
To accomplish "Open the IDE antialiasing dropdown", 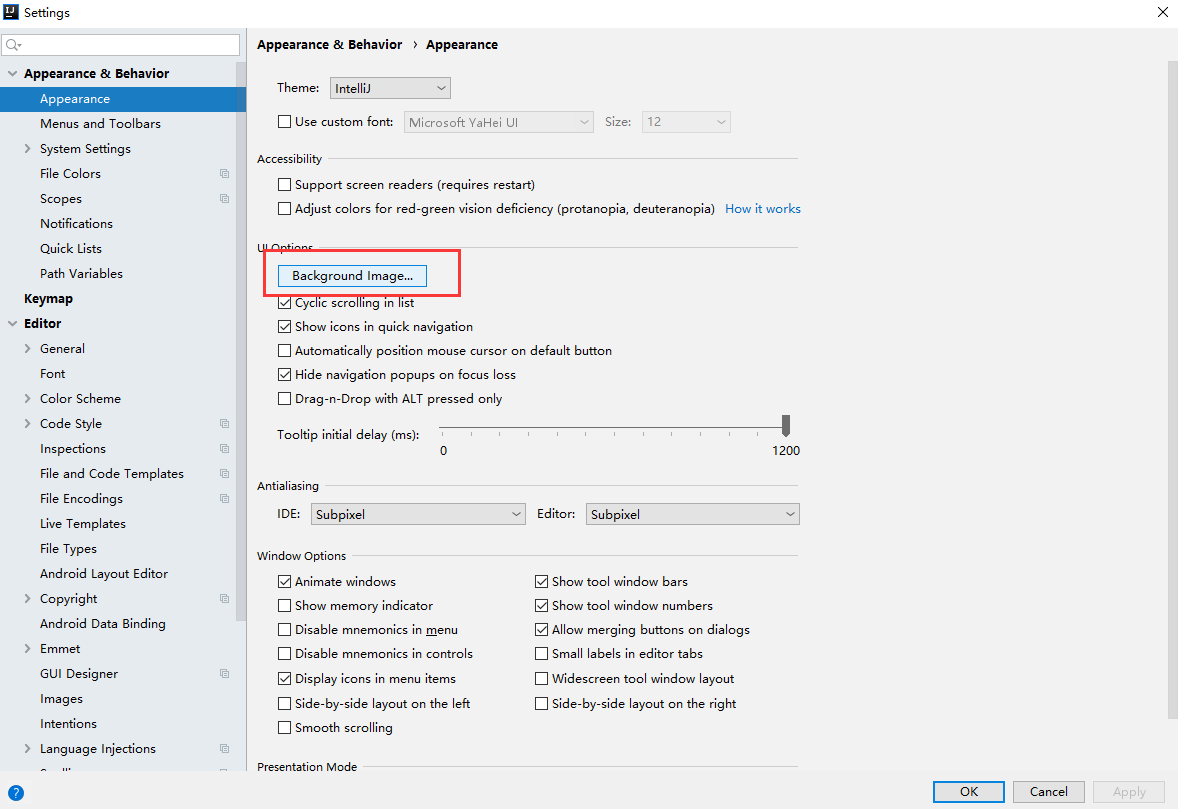I will (x=418, y=514).
